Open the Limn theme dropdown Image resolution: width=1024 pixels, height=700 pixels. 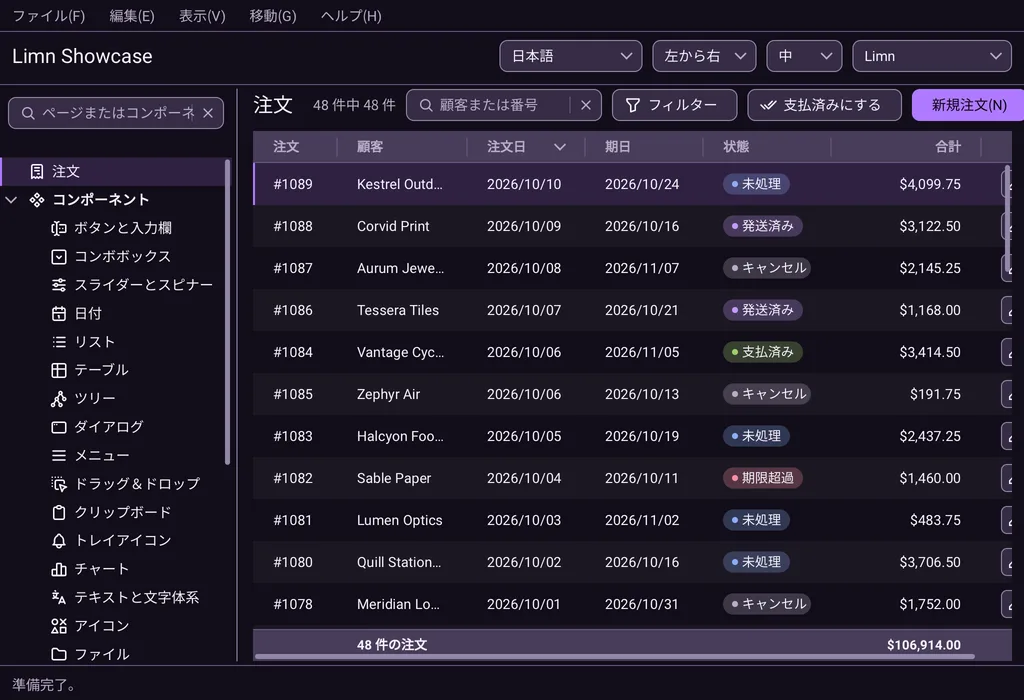pos(932,56)
